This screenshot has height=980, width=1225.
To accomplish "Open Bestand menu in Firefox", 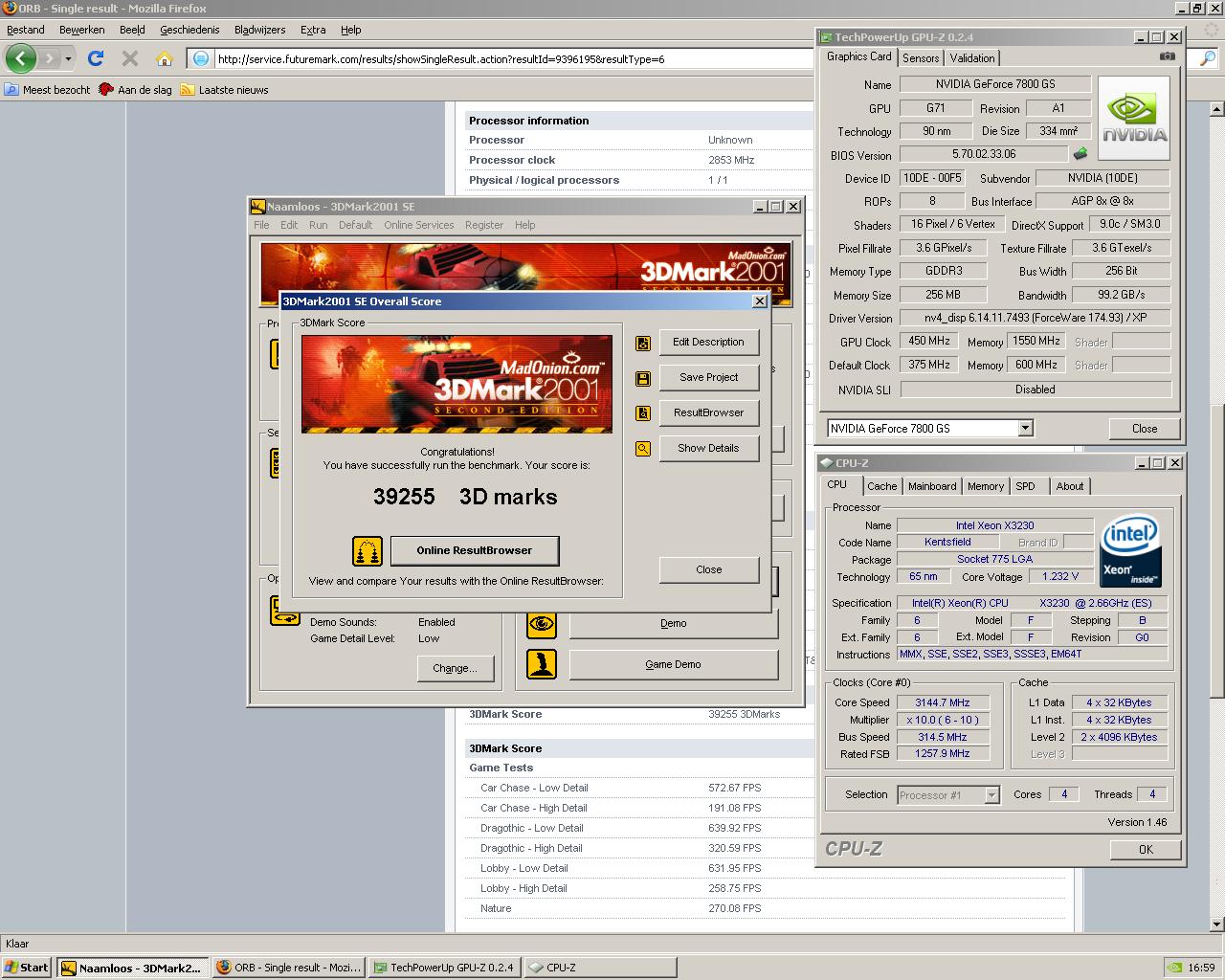I will click(26, 30).
